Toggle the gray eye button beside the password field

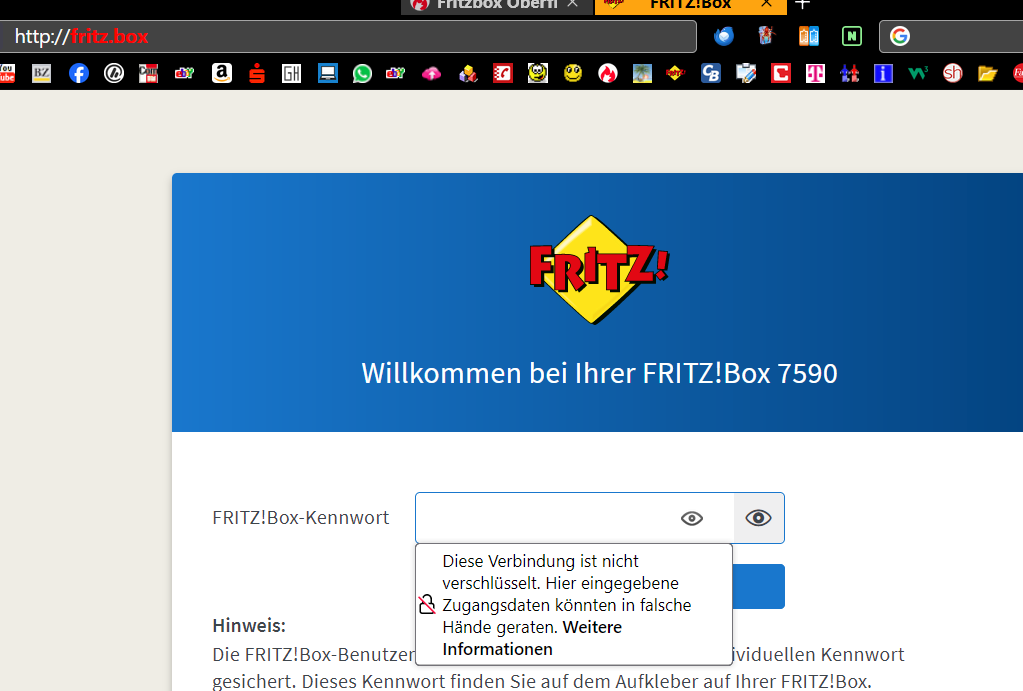(758, 518)
